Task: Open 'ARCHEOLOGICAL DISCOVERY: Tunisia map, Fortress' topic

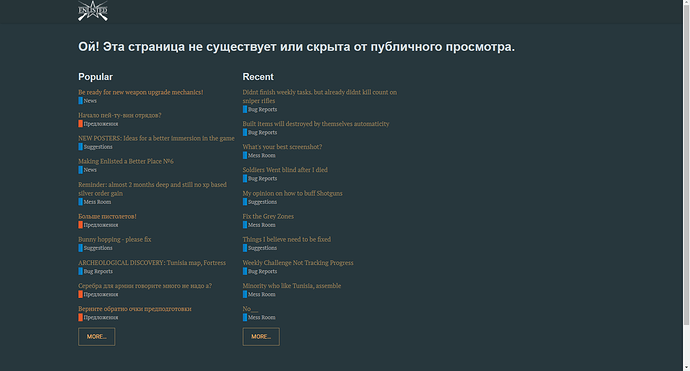Action: click(x=152, y=263)
